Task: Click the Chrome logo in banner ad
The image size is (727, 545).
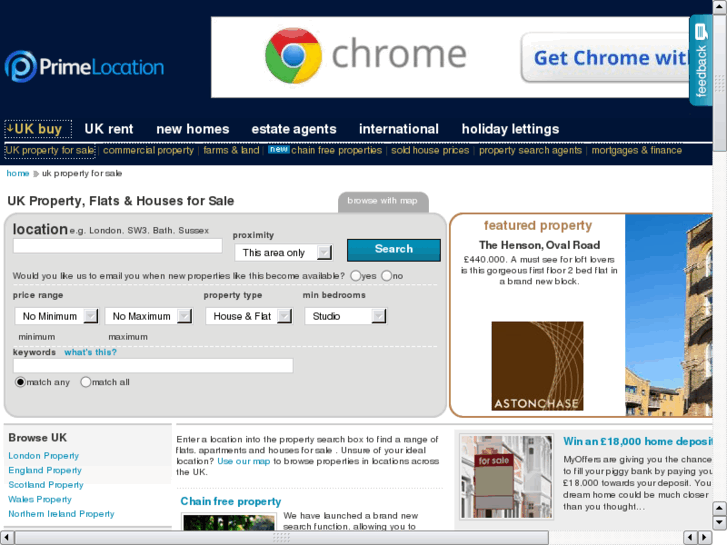Action: (293, 56)
